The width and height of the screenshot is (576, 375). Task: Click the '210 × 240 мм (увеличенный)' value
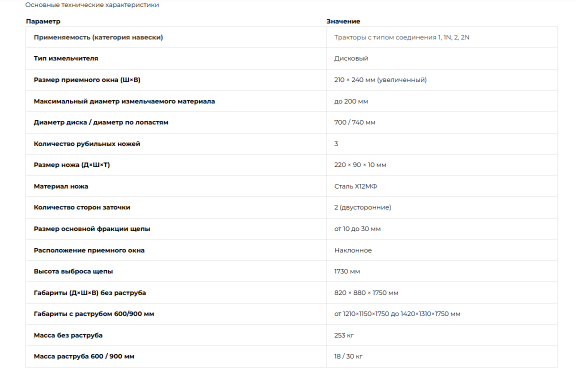coord(380,80)
